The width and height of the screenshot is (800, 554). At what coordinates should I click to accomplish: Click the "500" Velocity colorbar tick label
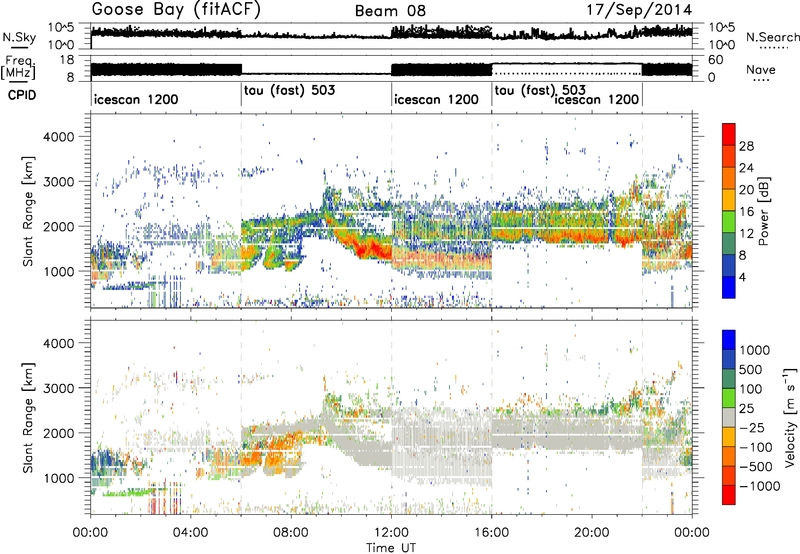pyautogui.click(x=751, y=369)
